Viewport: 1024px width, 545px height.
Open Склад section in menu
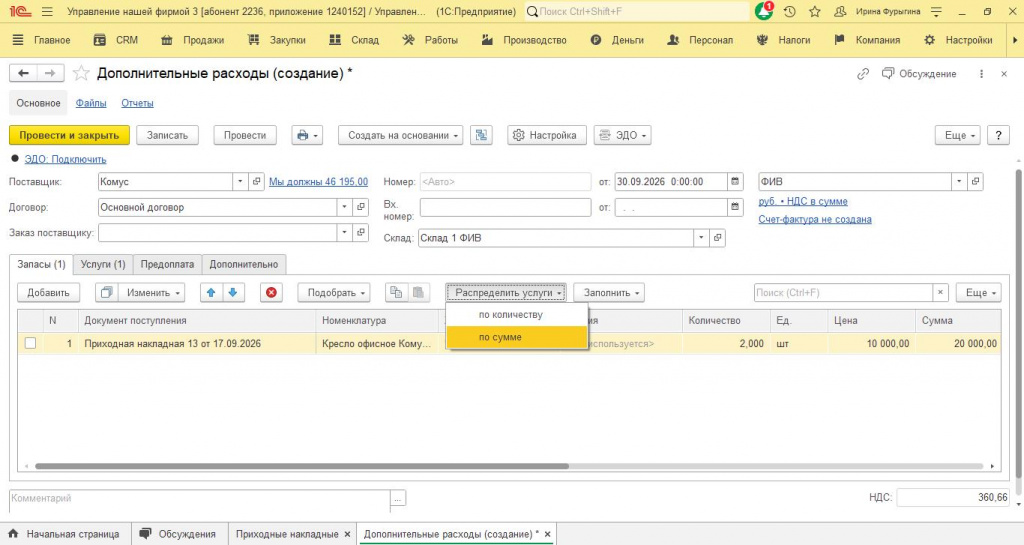coord(354,40)
